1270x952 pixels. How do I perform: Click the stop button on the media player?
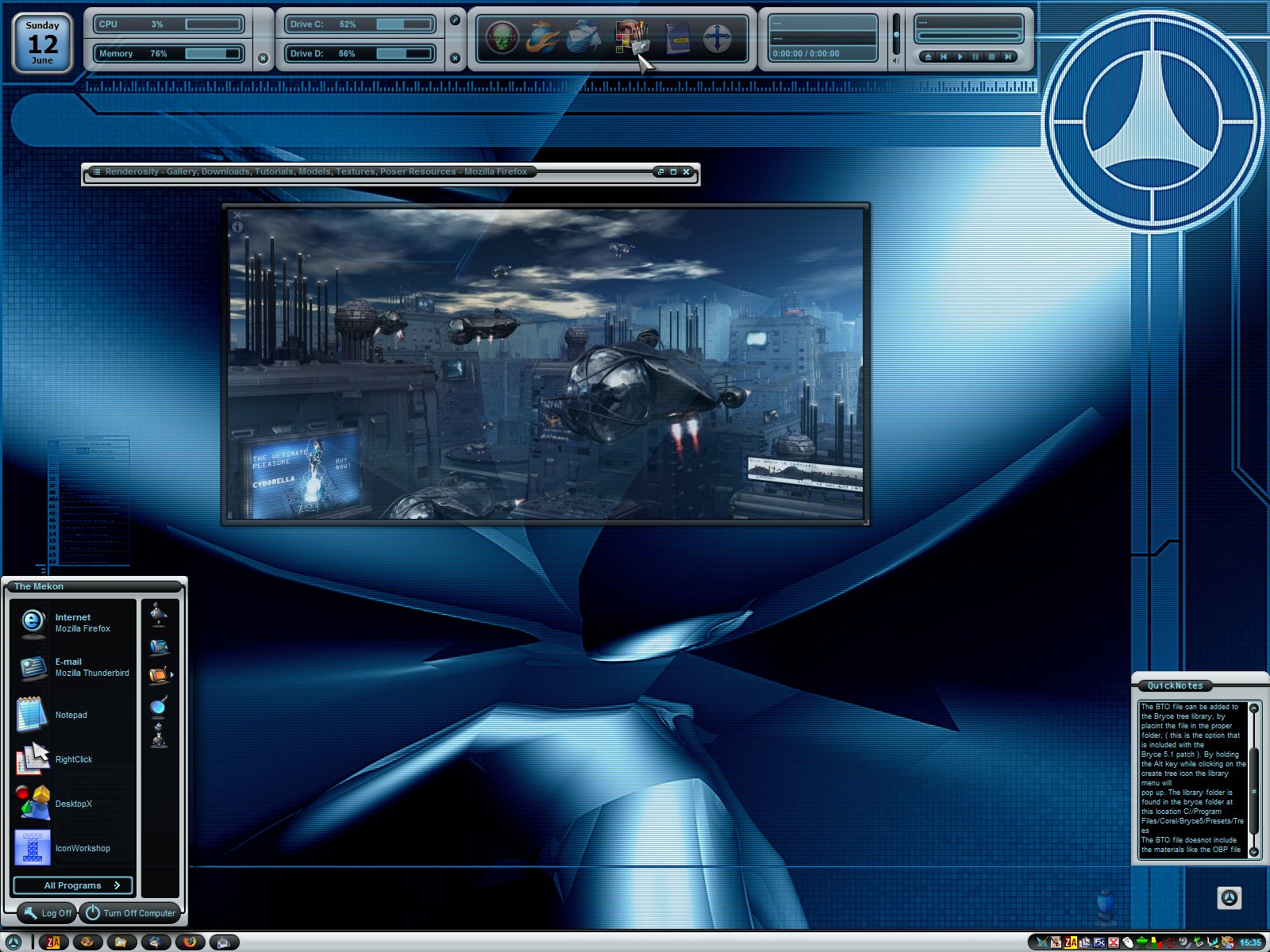click(991, 57)
